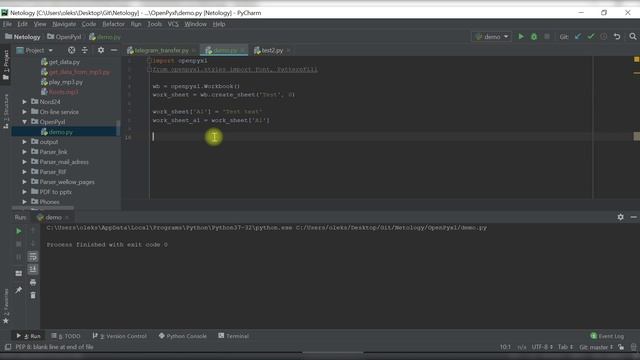640x360 pixels.
Task: Restore layout icon in Run sidebar
Action: point(18,273)
